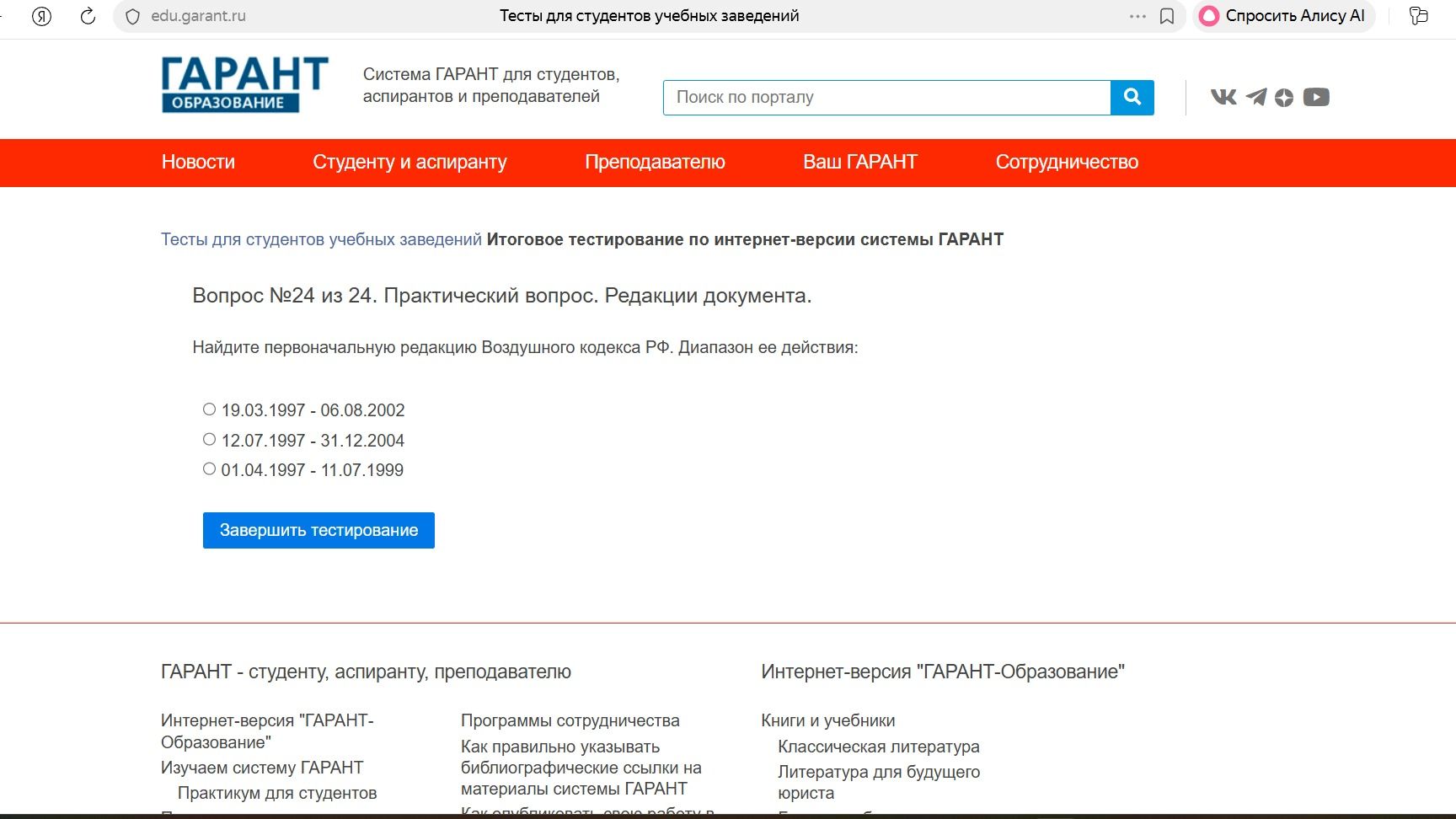Open the Сотрудничество menu

click(x=1067, y=162)
